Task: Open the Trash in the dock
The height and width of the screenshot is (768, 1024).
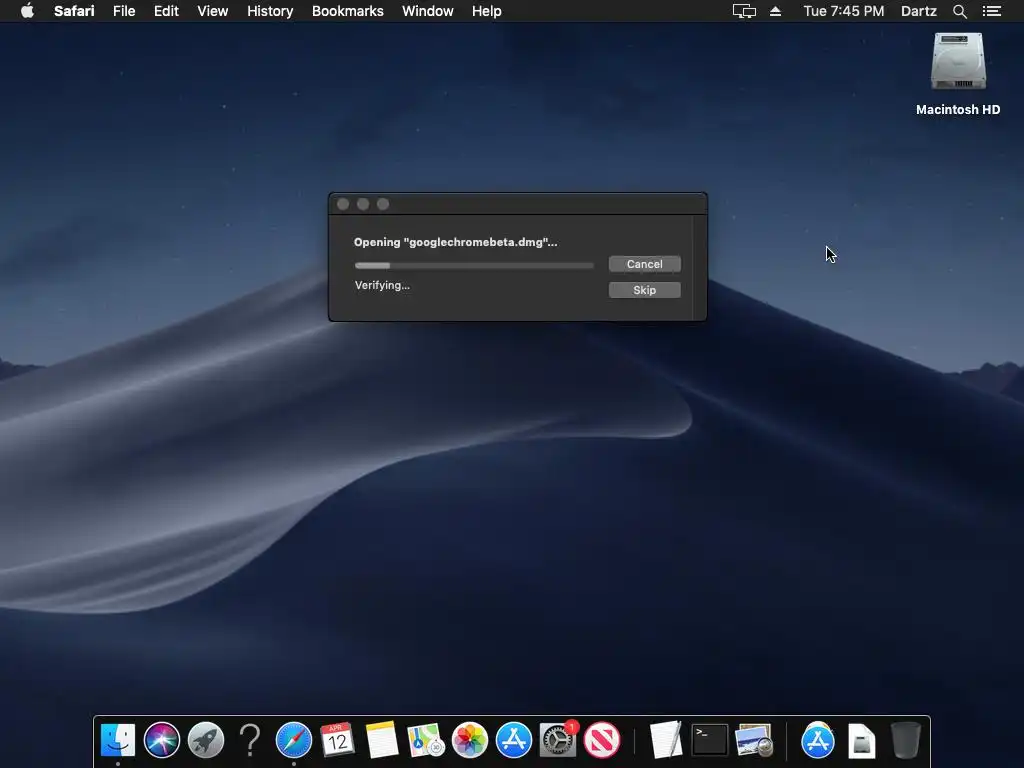Action: tap(906, 740)
